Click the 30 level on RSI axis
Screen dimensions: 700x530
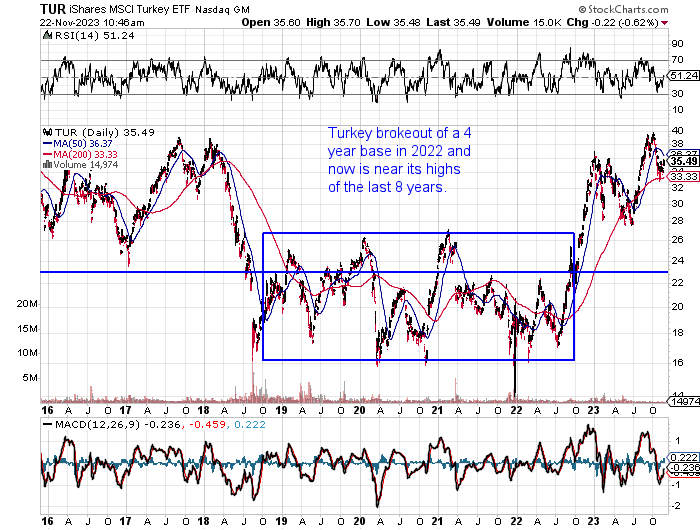(x=677, y=94)
